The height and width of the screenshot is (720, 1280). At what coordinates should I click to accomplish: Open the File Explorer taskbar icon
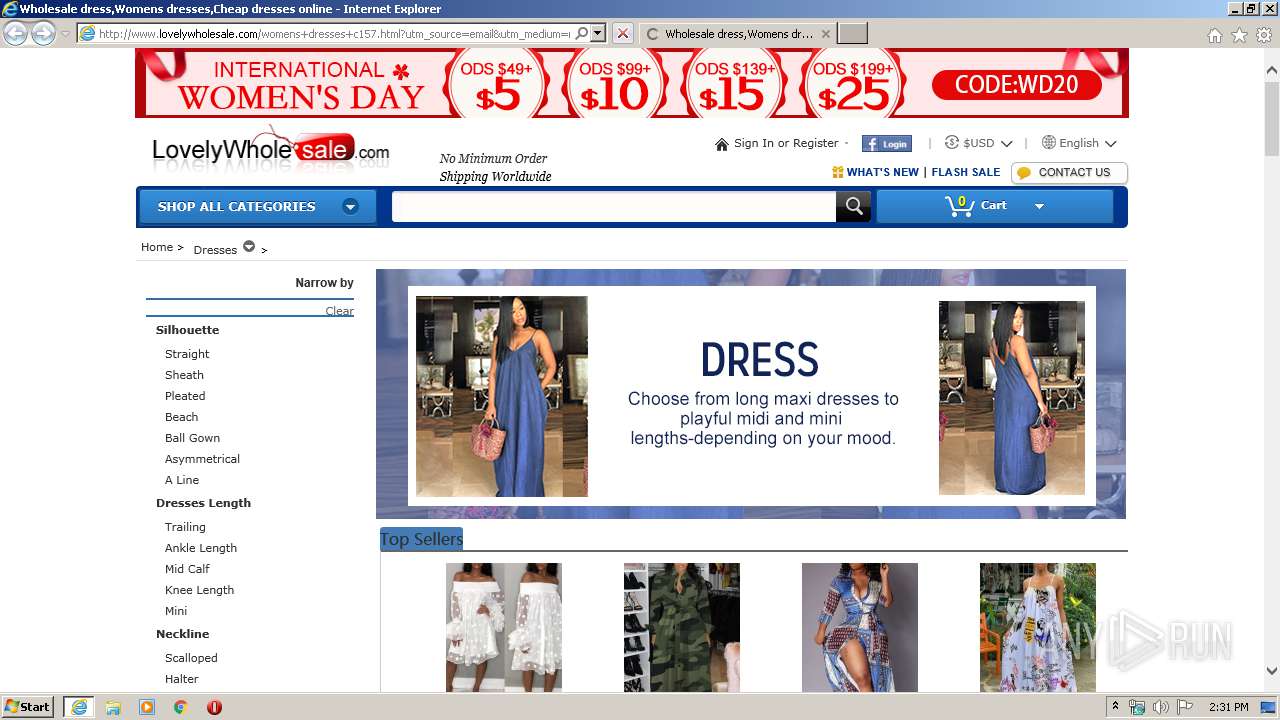113,707
